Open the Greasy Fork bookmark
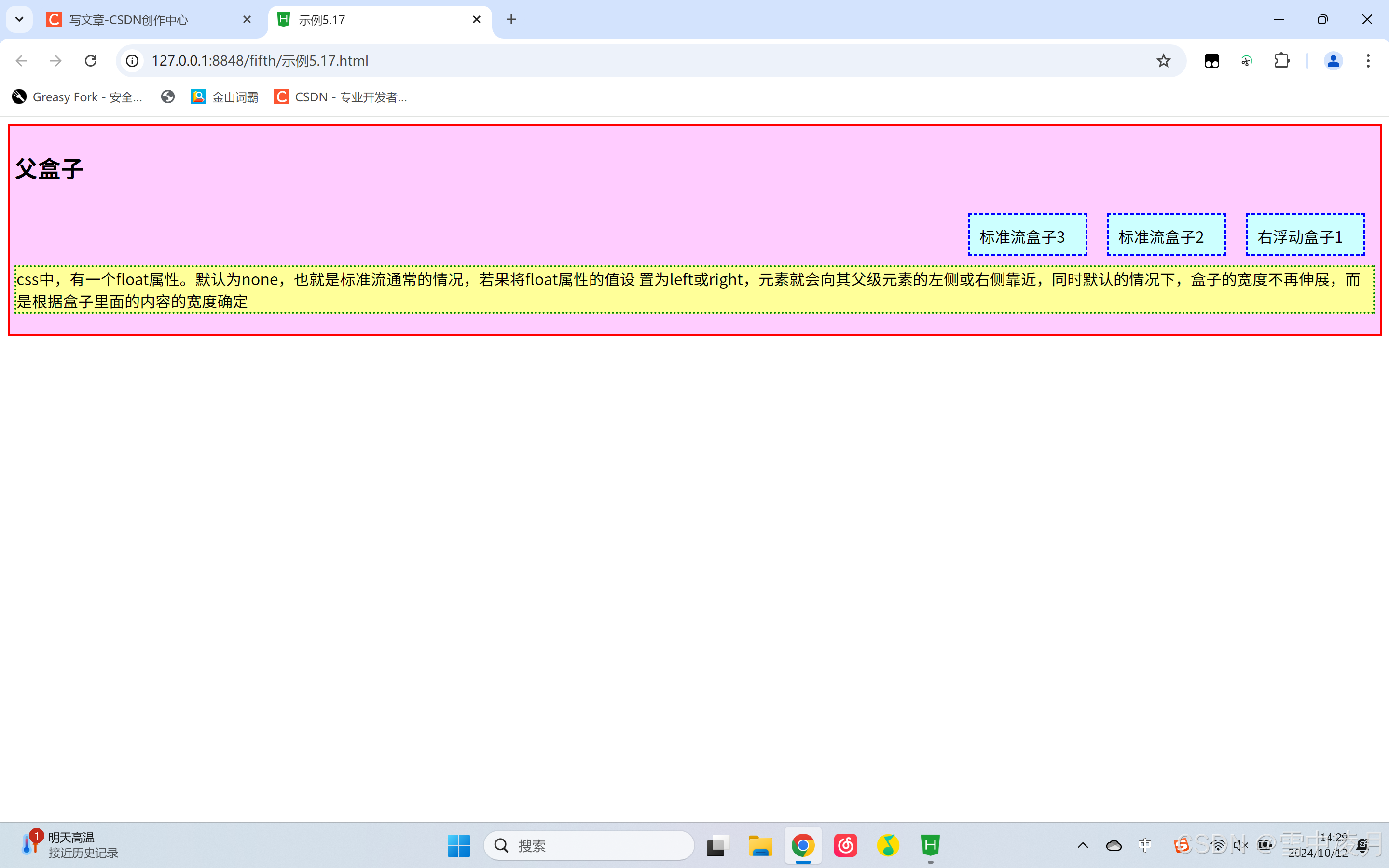Viewport: 1389px width, 868px height. pyautogui.click(x=78, y=97)
